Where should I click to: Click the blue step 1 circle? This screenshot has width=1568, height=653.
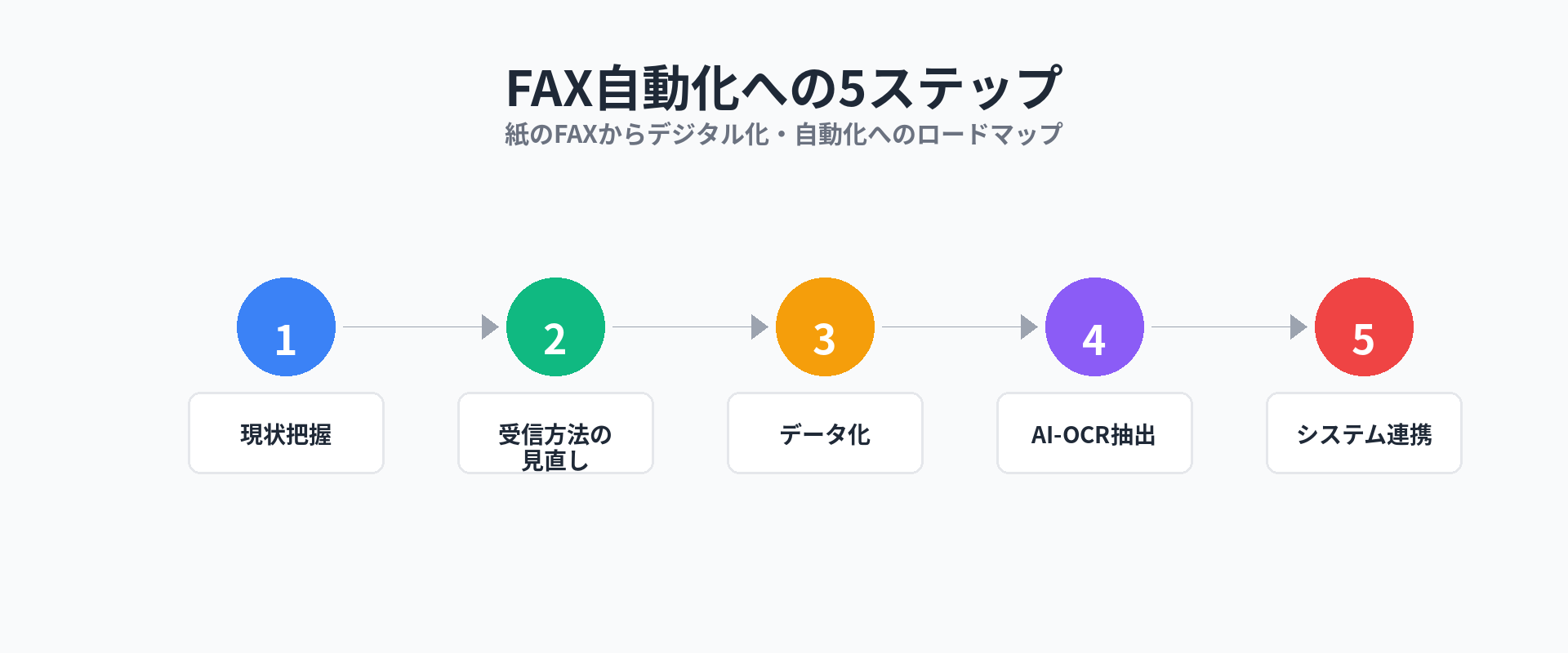tap(286, 326)
